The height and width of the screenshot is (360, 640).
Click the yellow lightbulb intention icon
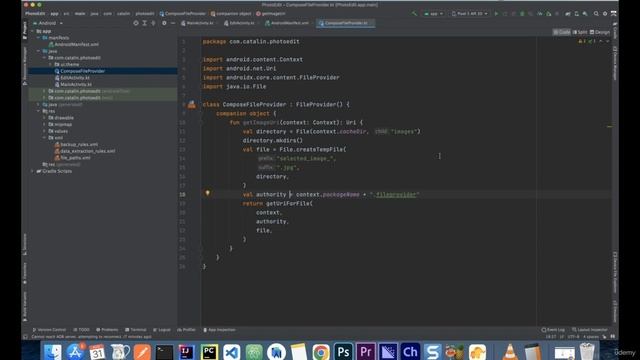click(x=207, y=193)
